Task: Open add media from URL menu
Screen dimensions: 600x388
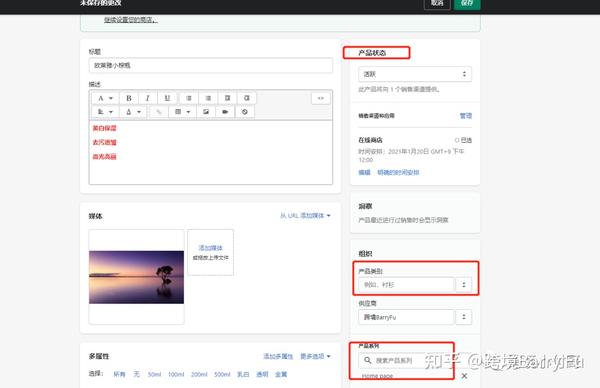Action: (x=305, y=216)
